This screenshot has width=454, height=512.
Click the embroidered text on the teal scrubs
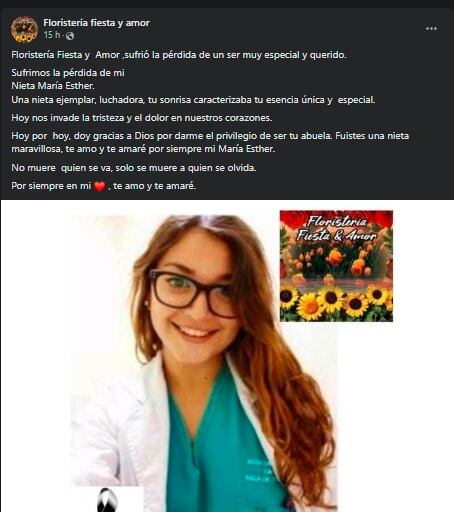click(258, 471)
